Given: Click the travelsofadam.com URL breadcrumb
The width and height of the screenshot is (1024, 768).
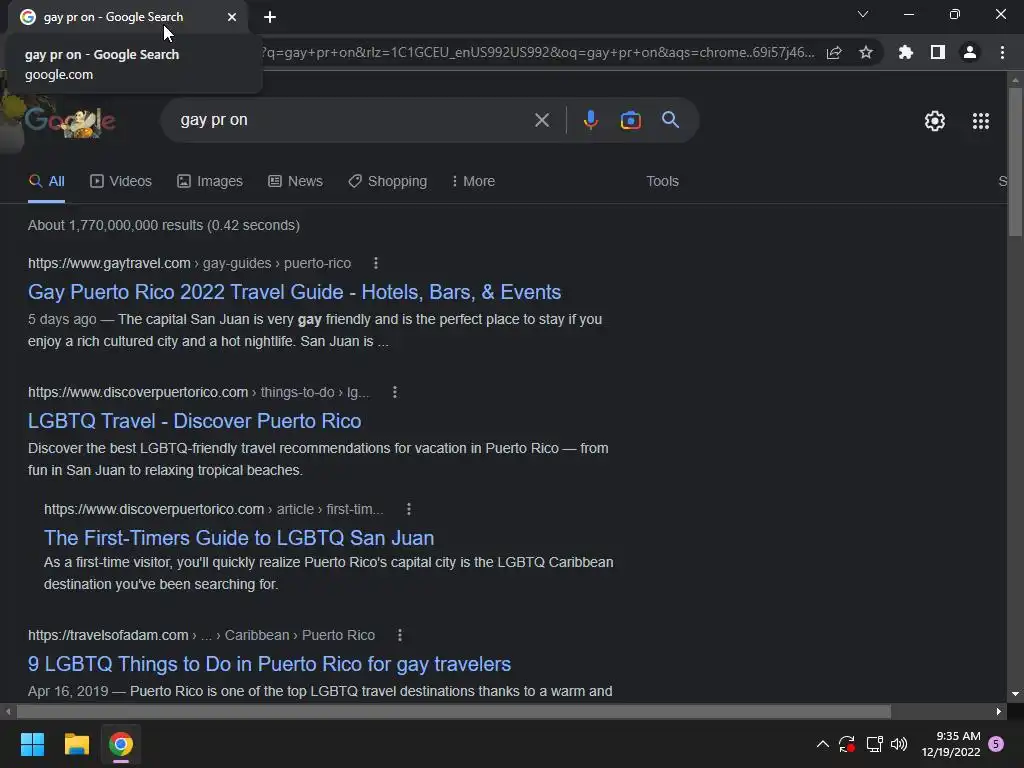Looking at the screenshot, I should tap(201, 635).
